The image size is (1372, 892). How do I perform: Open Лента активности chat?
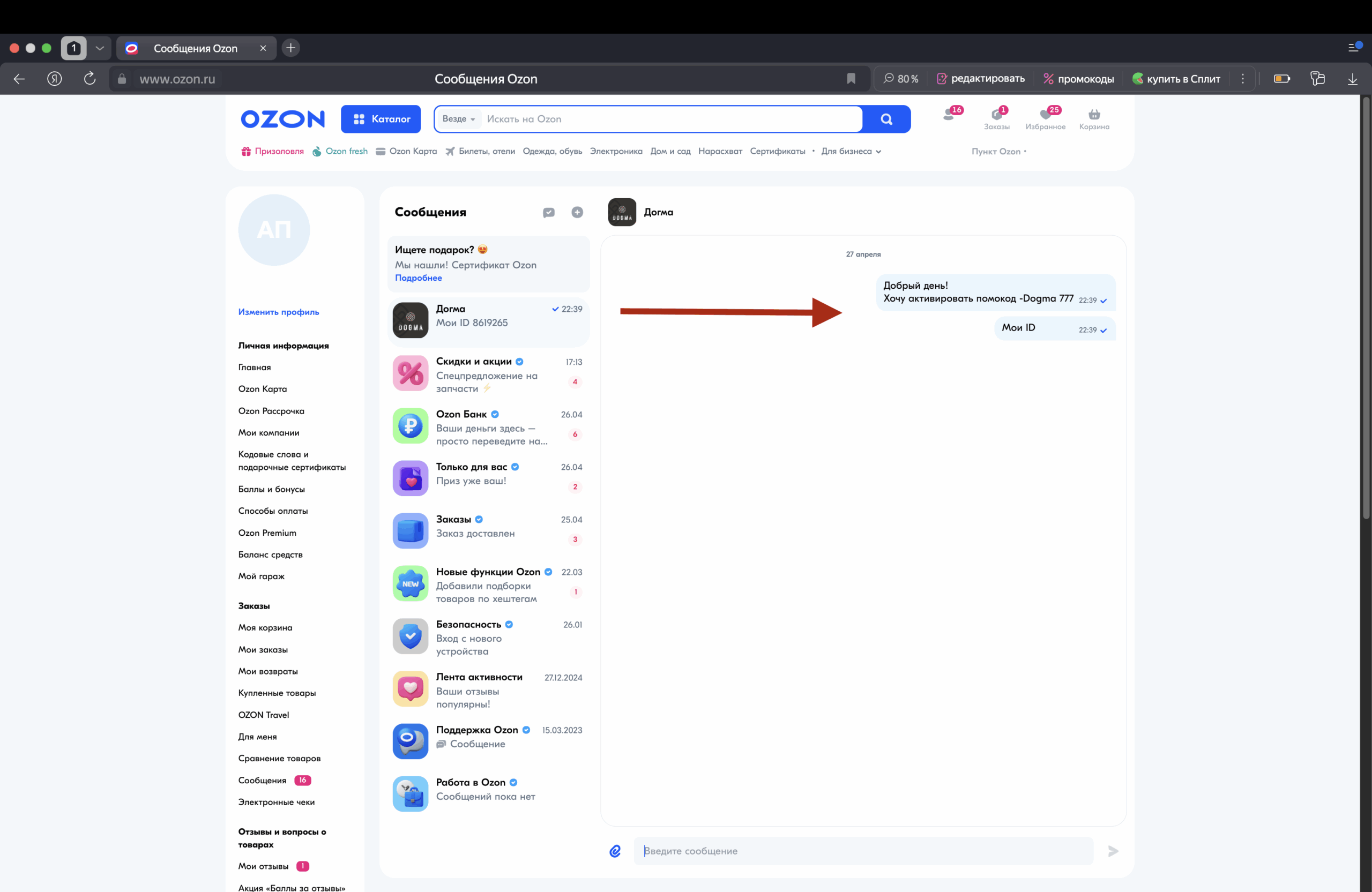click(488, 689)
